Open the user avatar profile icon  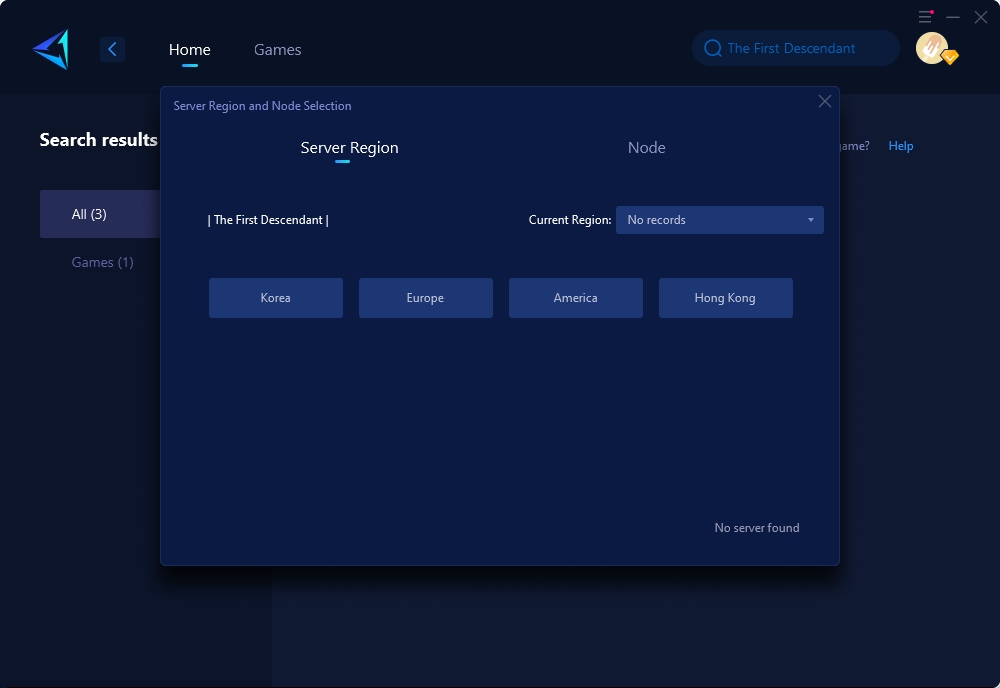click(x=932, y=48)
